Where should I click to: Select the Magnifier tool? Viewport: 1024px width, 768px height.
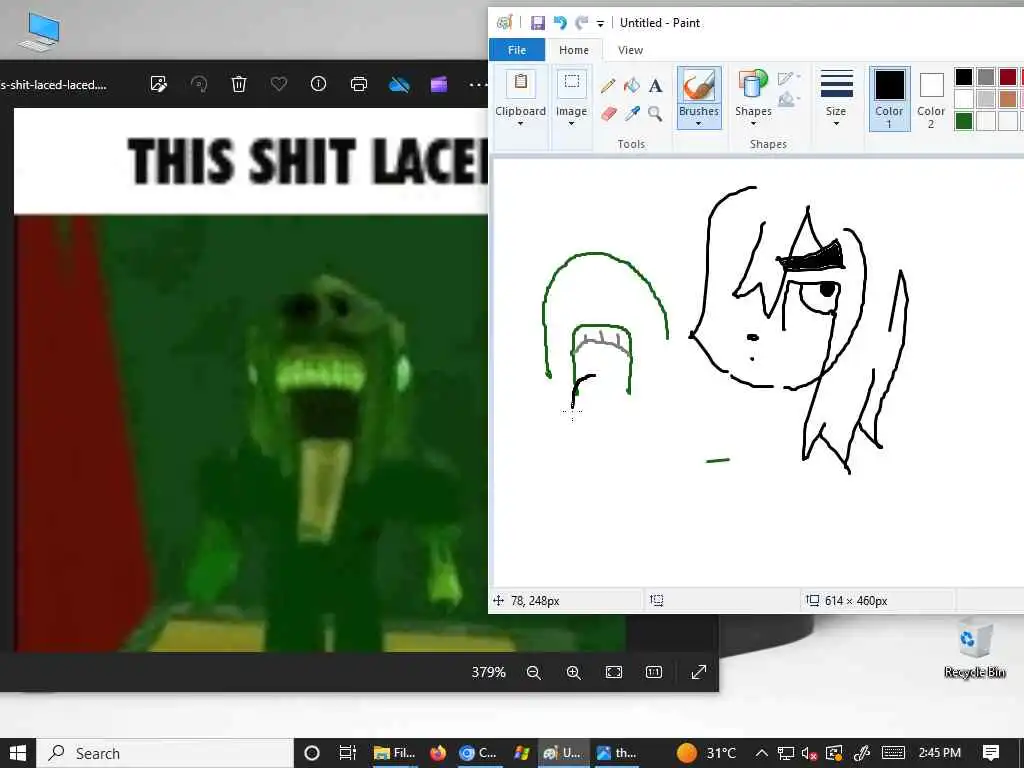coord(655,114)
